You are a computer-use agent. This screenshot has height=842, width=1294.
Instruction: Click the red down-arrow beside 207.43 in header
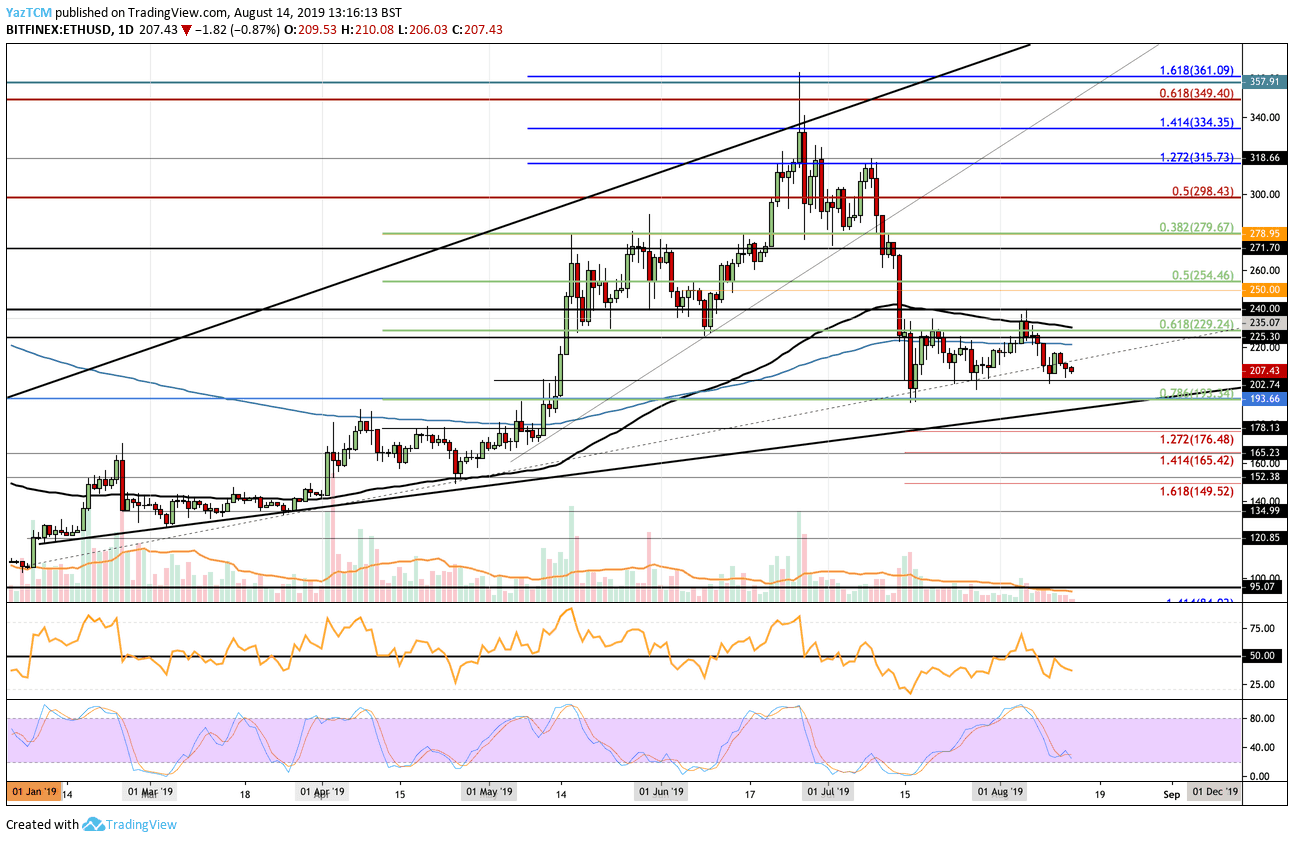[x=185, y=30]
